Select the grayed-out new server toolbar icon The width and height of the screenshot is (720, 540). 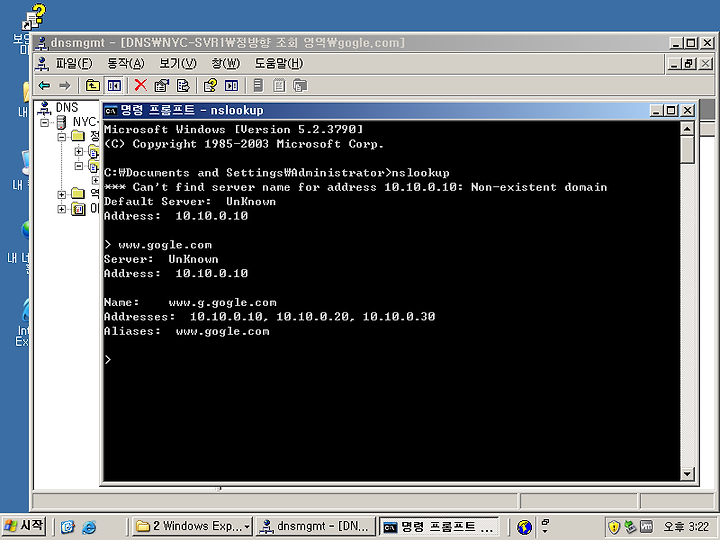pos(259,85)
